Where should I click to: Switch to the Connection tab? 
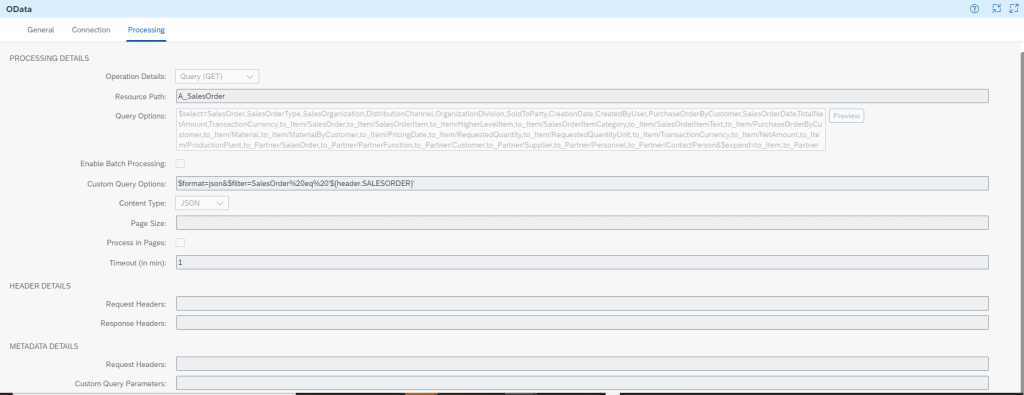pyautogui.click(x=91, y=29)
